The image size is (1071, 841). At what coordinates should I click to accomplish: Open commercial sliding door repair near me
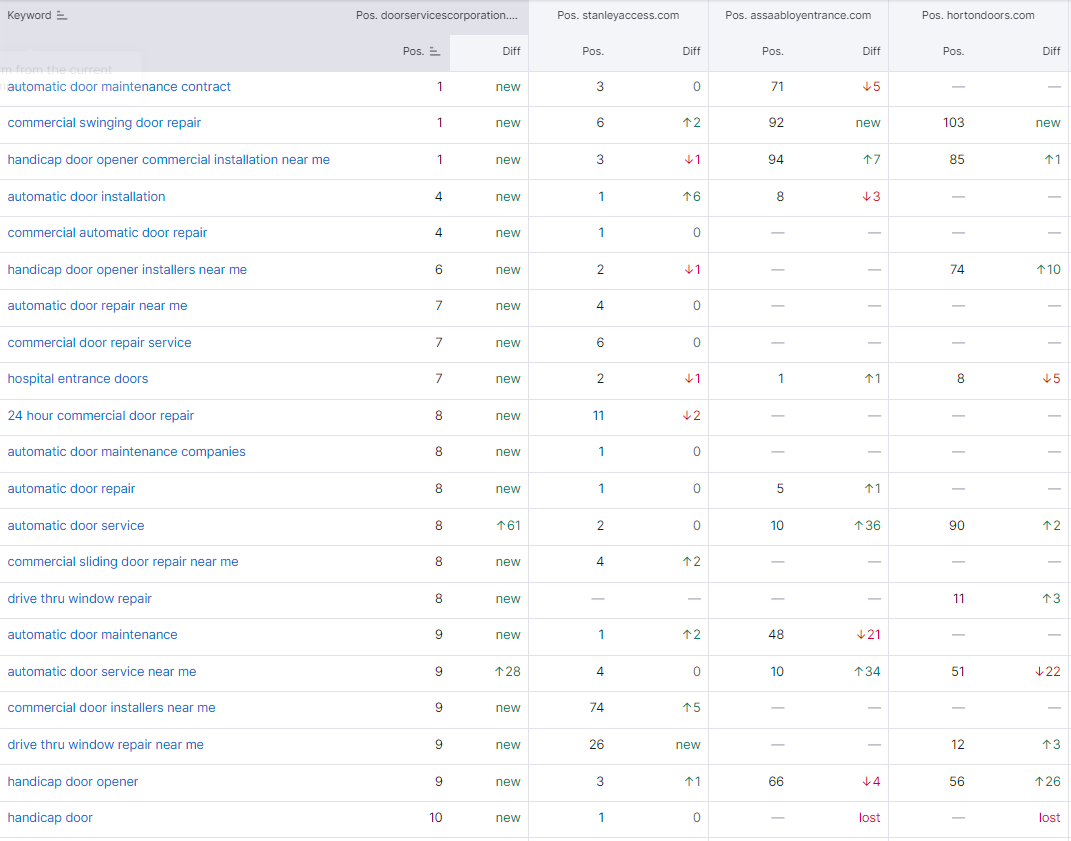click(123, 562)
